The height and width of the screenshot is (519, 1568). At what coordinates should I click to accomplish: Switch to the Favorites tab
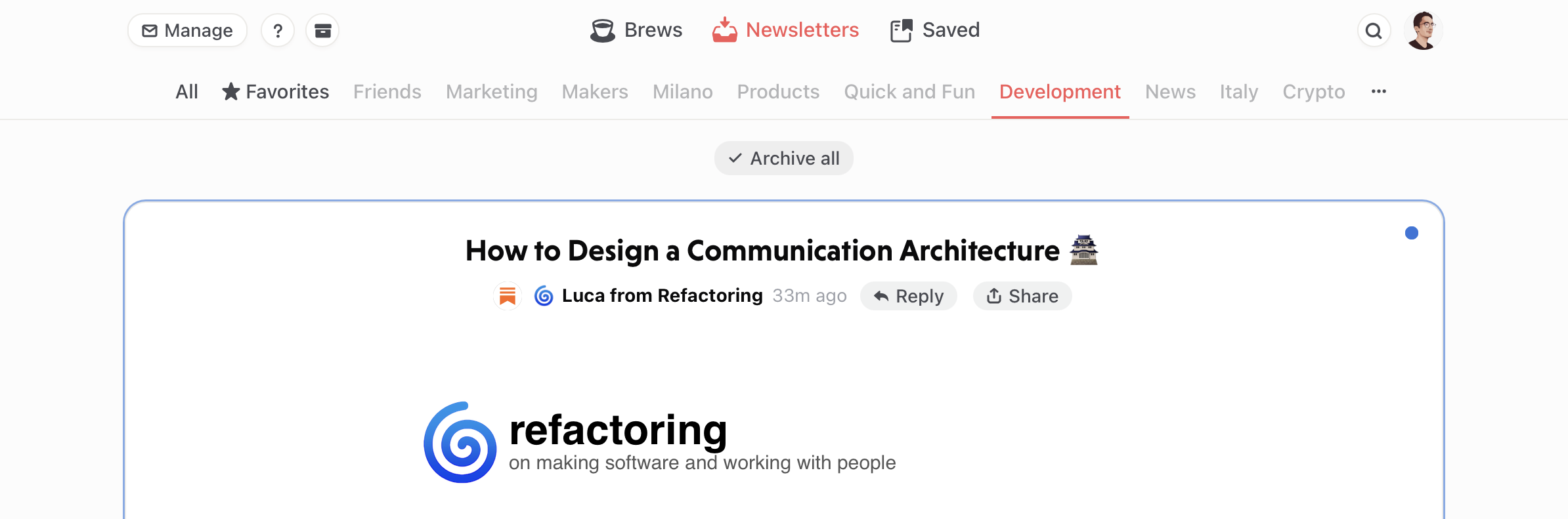pyautogui.click(x=276, y=92)
